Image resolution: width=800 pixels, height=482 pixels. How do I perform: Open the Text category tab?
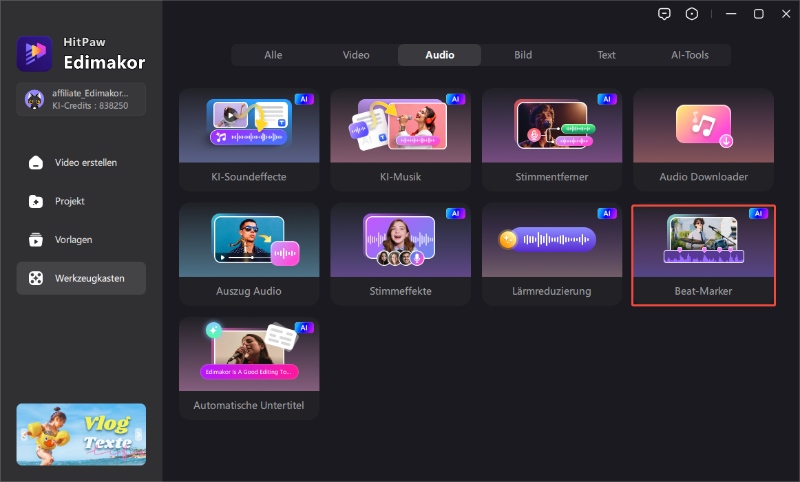click(x=606, y=55)
